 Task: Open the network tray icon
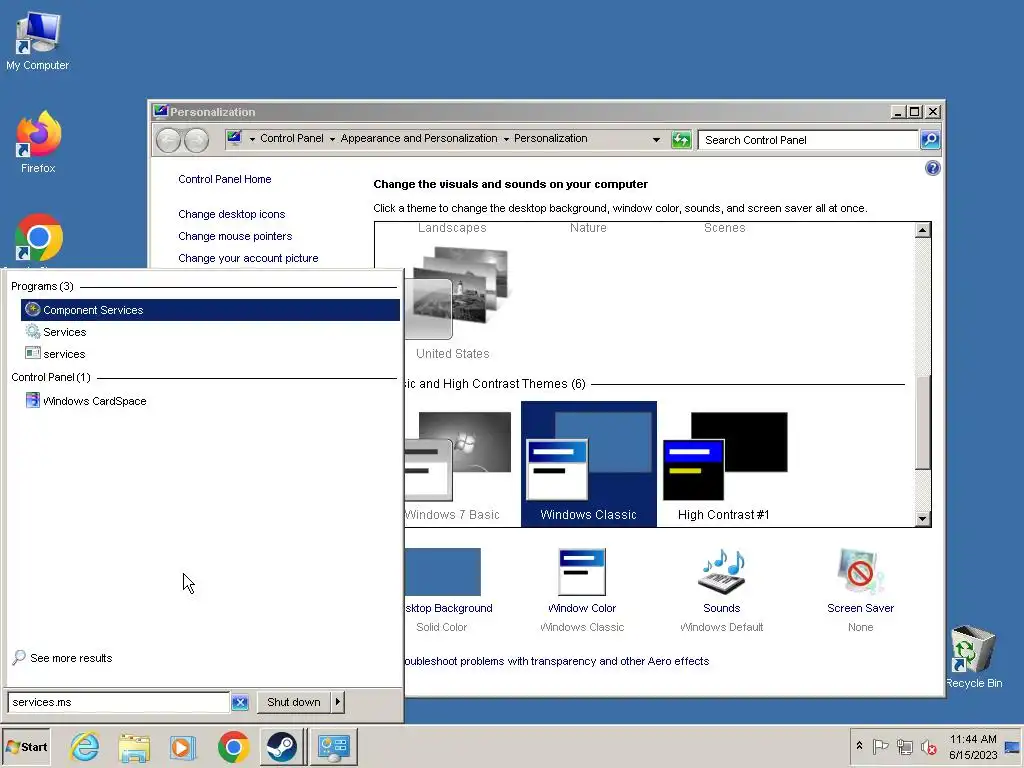pos(904,746)
